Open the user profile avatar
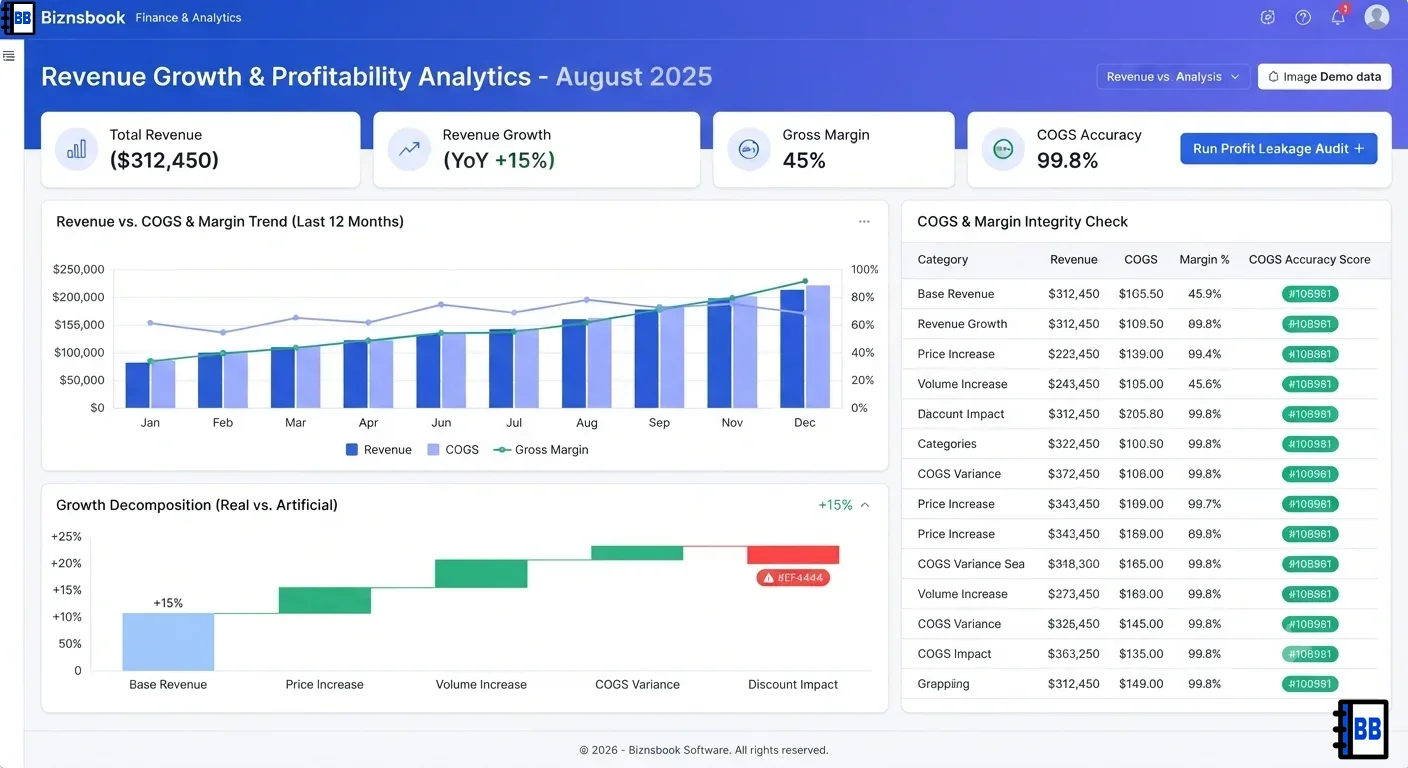 tap(1377, 17)
